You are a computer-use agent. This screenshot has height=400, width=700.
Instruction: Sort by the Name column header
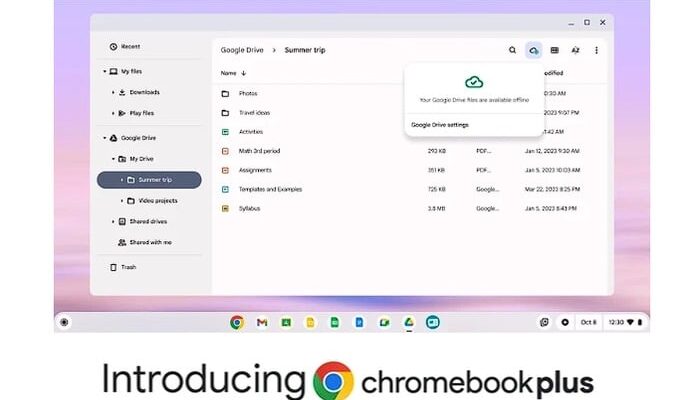coord(228,73)
